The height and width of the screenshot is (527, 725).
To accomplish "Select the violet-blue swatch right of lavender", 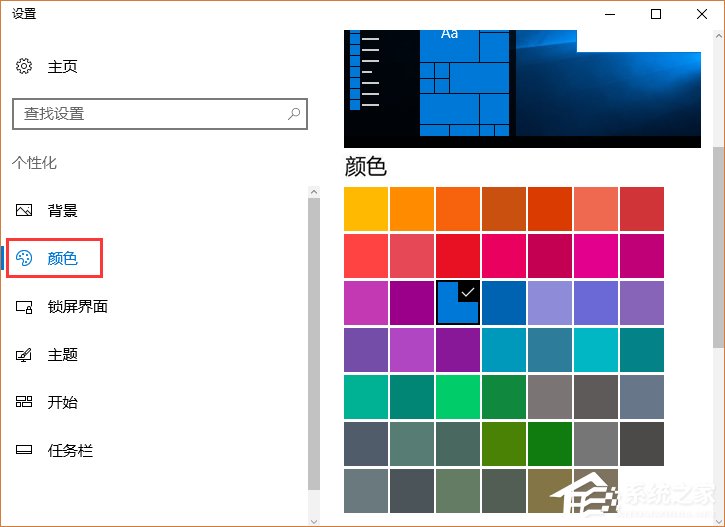I will tap(596, 303).
